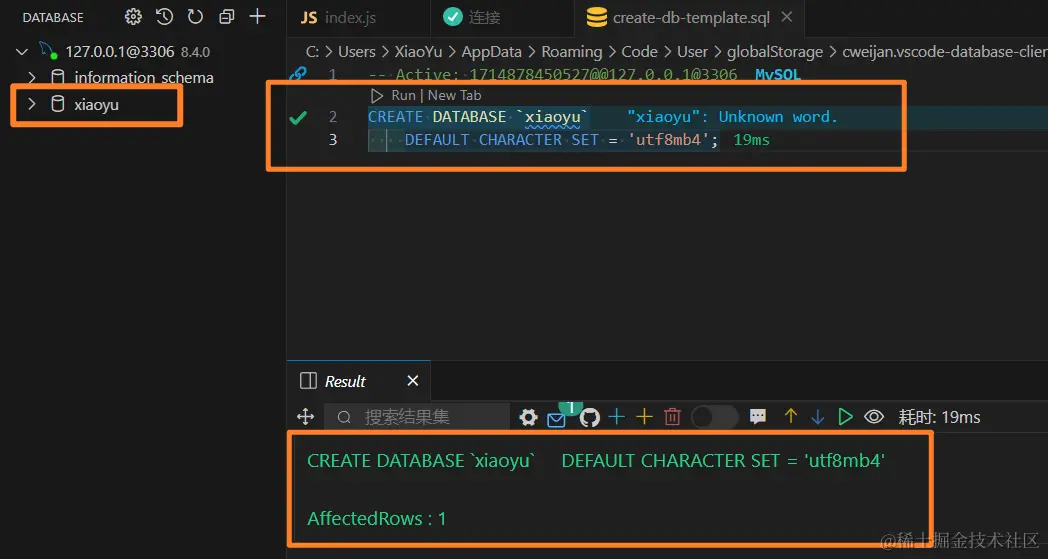Screen dimensions: 1048x559
Task: Click the yellow plus icon in results
Action: coord(644,417)
